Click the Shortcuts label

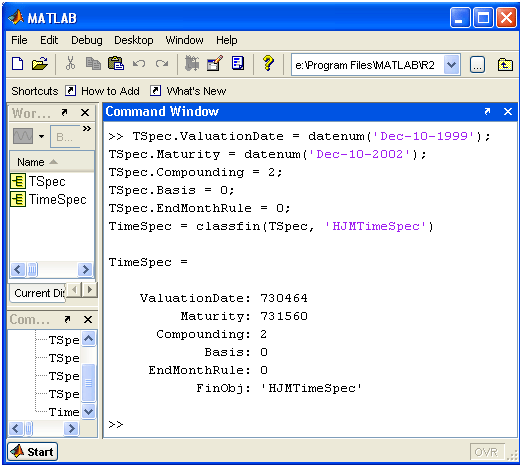35,91
